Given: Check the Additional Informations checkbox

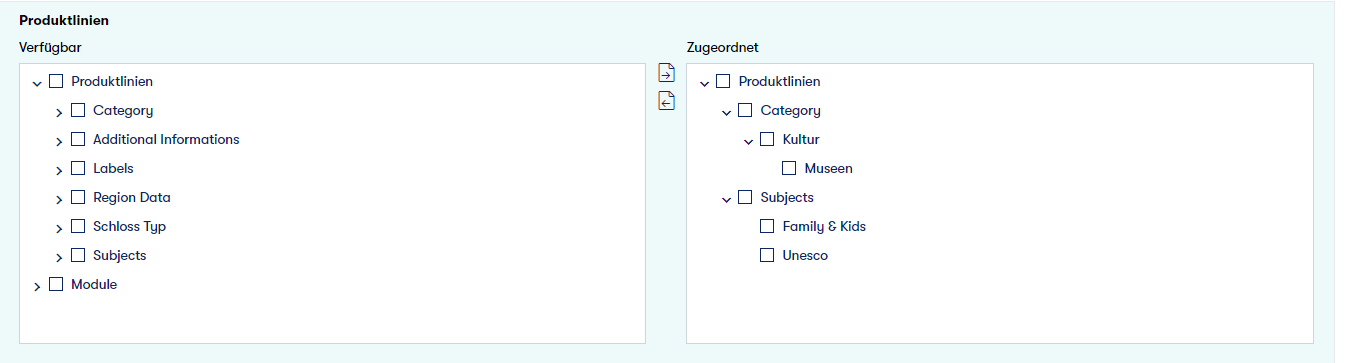Looking at the screenshot, I should pos(78,139).
